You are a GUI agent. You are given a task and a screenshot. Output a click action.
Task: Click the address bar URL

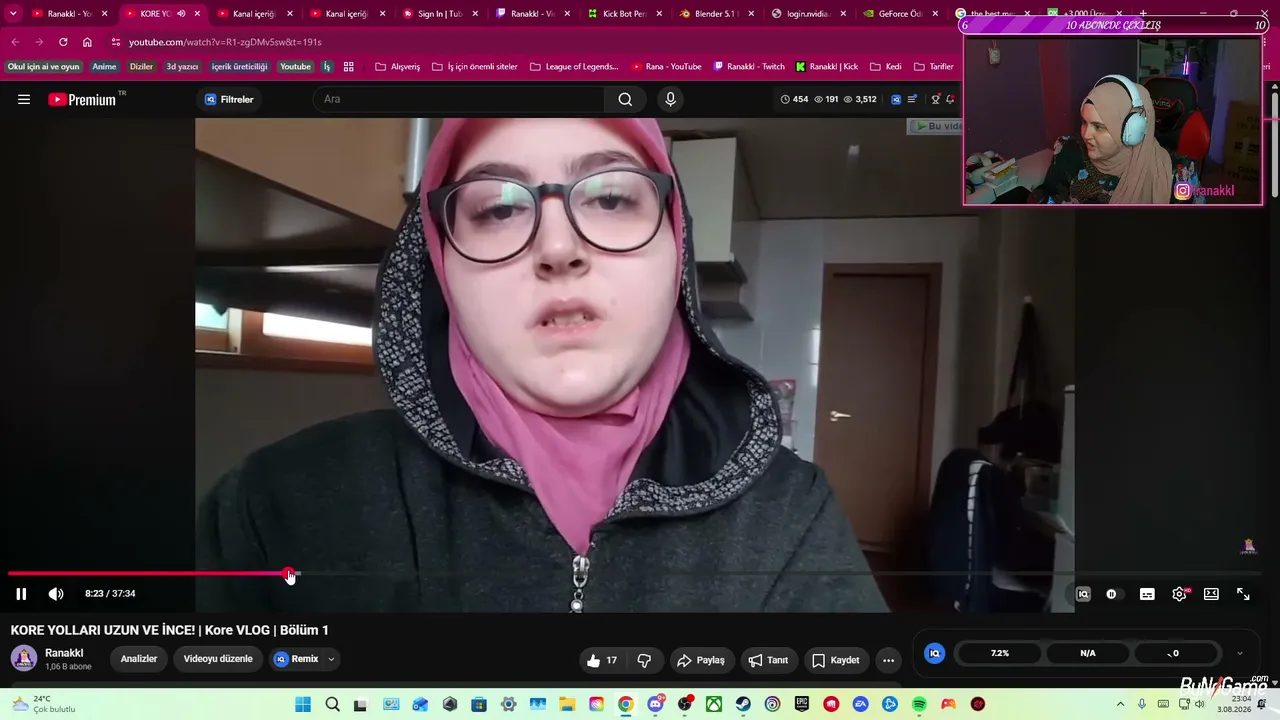[225, 42]
